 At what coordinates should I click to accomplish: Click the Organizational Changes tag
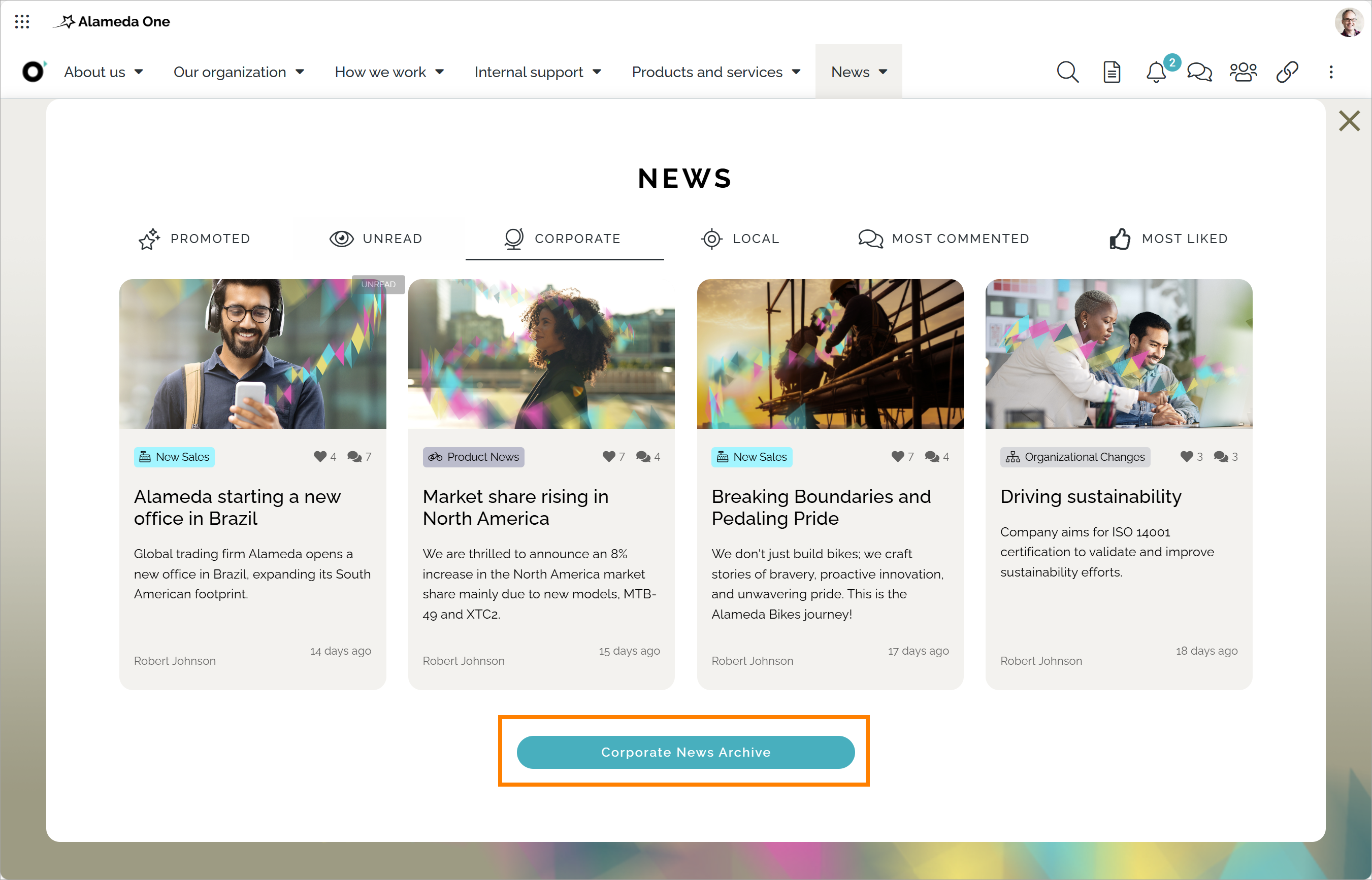1075,457
